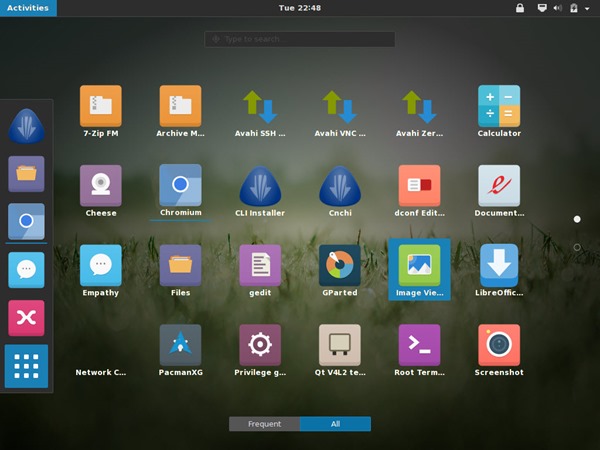Open the network status indicator
Image resolution: width=600 pixels, height=450 pixels.
point(542,8)
